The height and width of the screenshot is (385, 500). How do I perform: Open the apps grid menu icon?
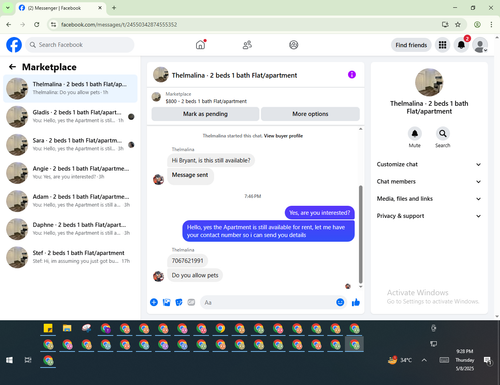442,45
